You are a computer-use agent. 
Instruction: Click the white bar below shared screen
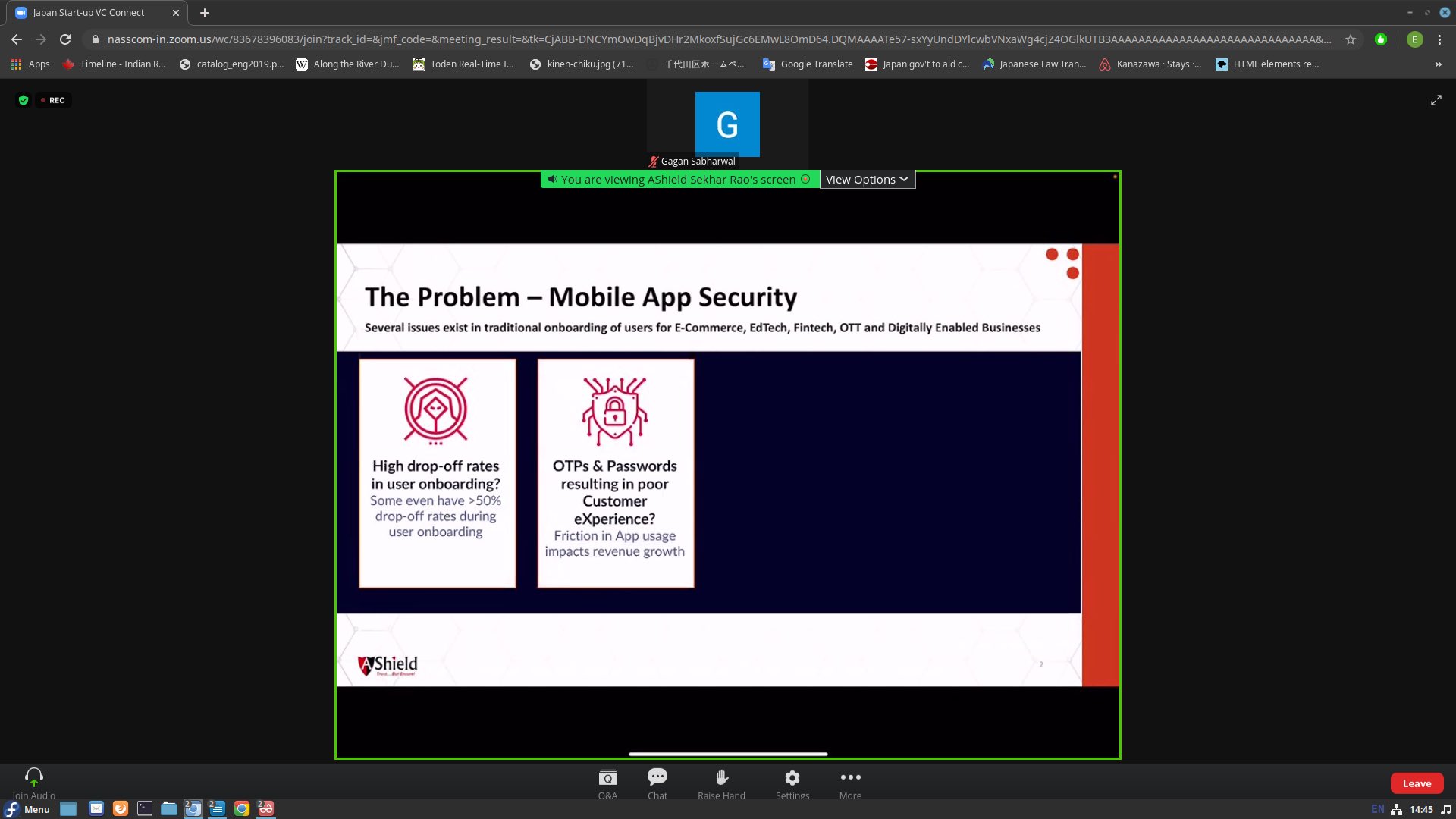pyautogui.click(x=727, y=754)
